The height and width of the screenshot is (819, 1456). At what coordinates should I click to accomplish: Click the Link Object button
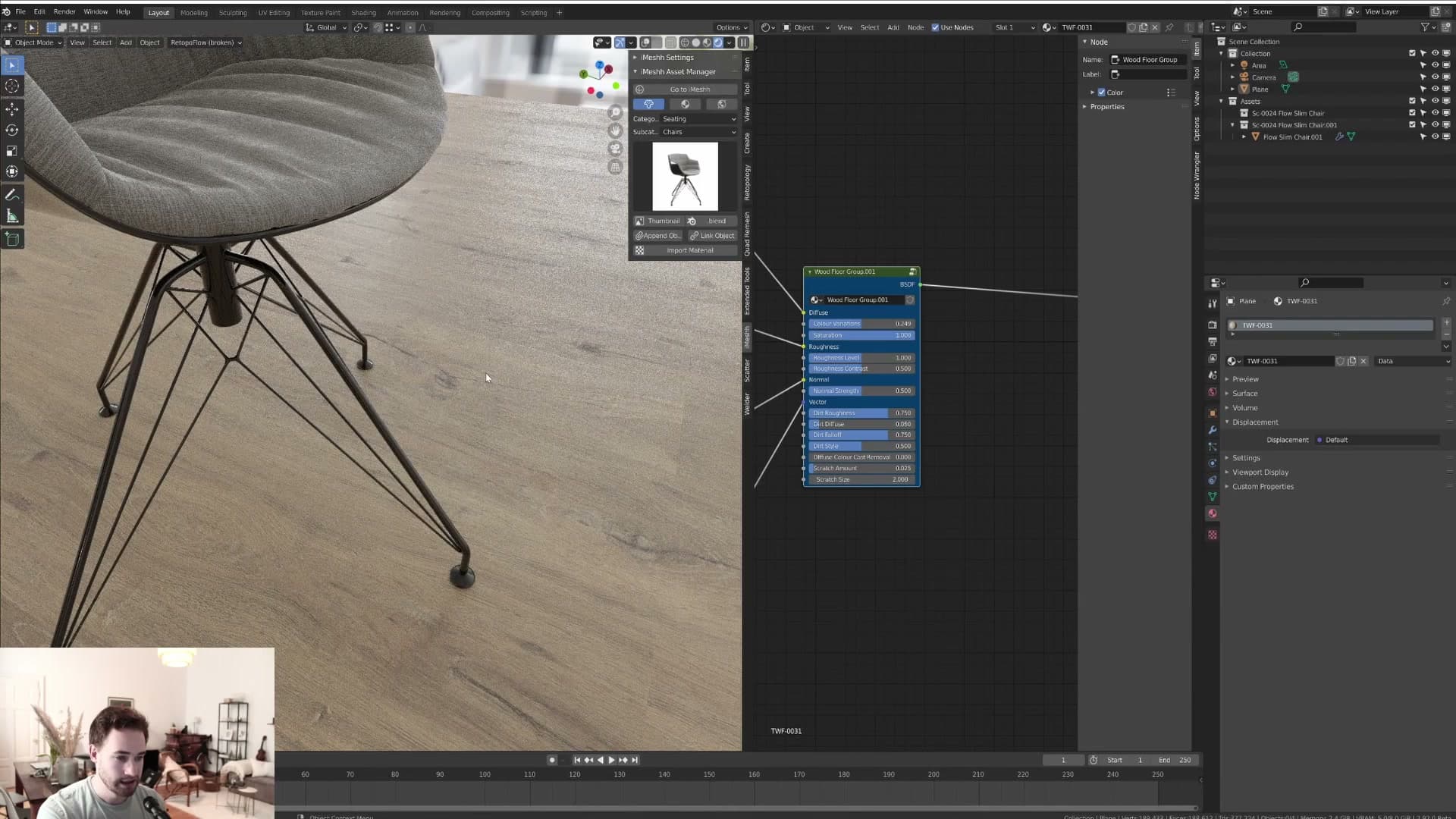(x=712, y=236)
